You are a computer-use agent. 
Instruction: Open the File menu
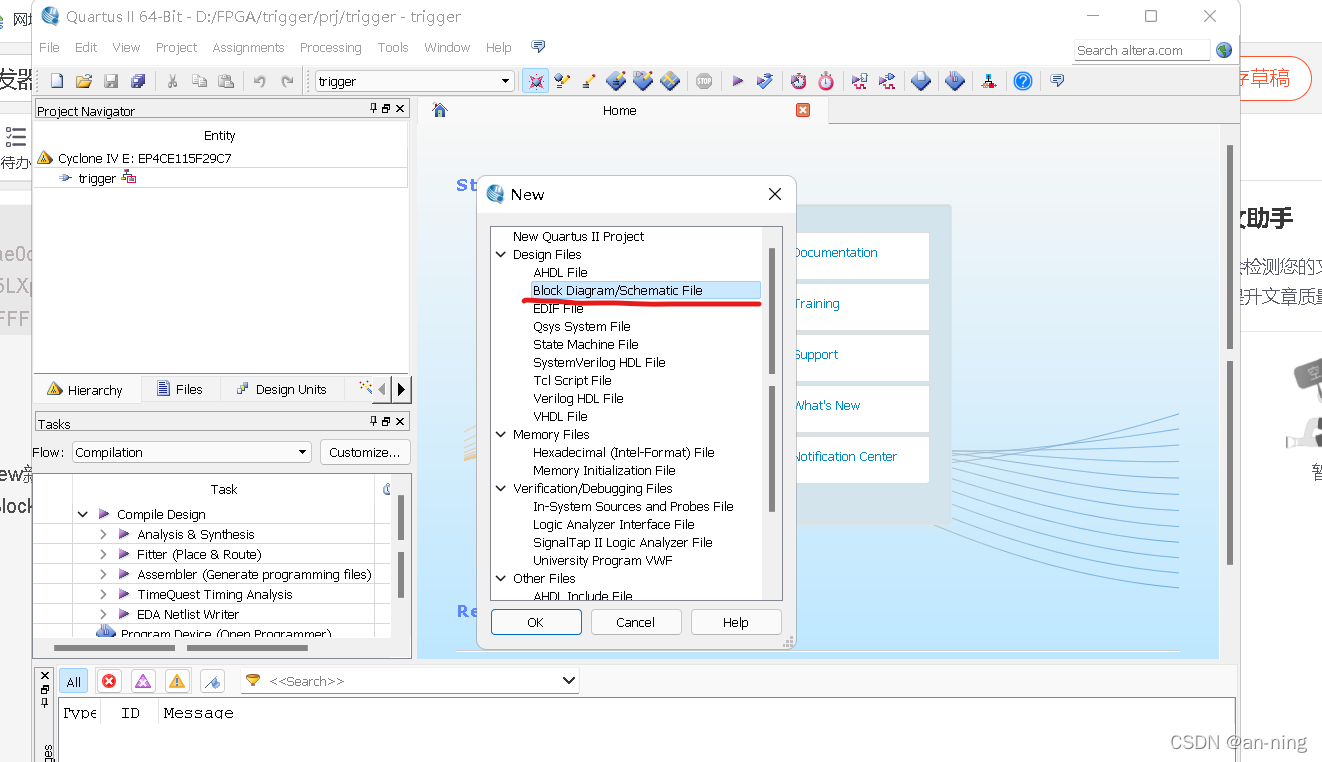pos(49,47)
